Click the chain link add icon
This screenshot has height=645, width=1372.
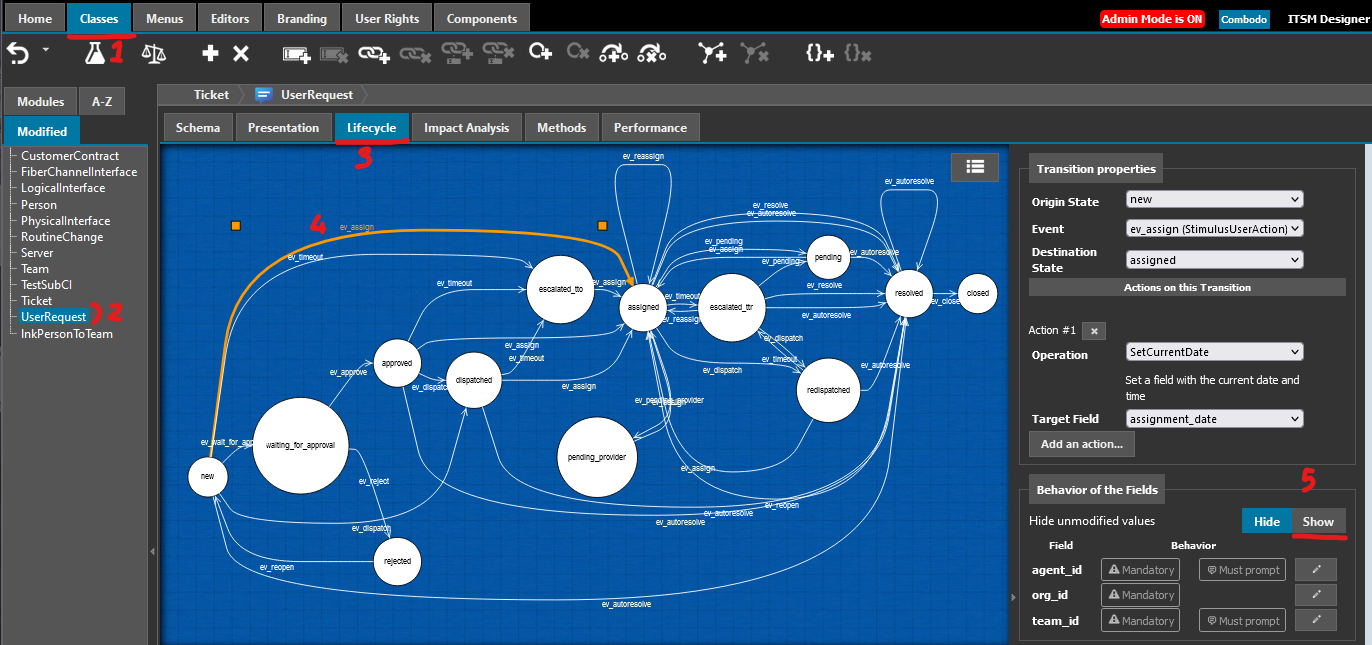(x=374, y=54)
